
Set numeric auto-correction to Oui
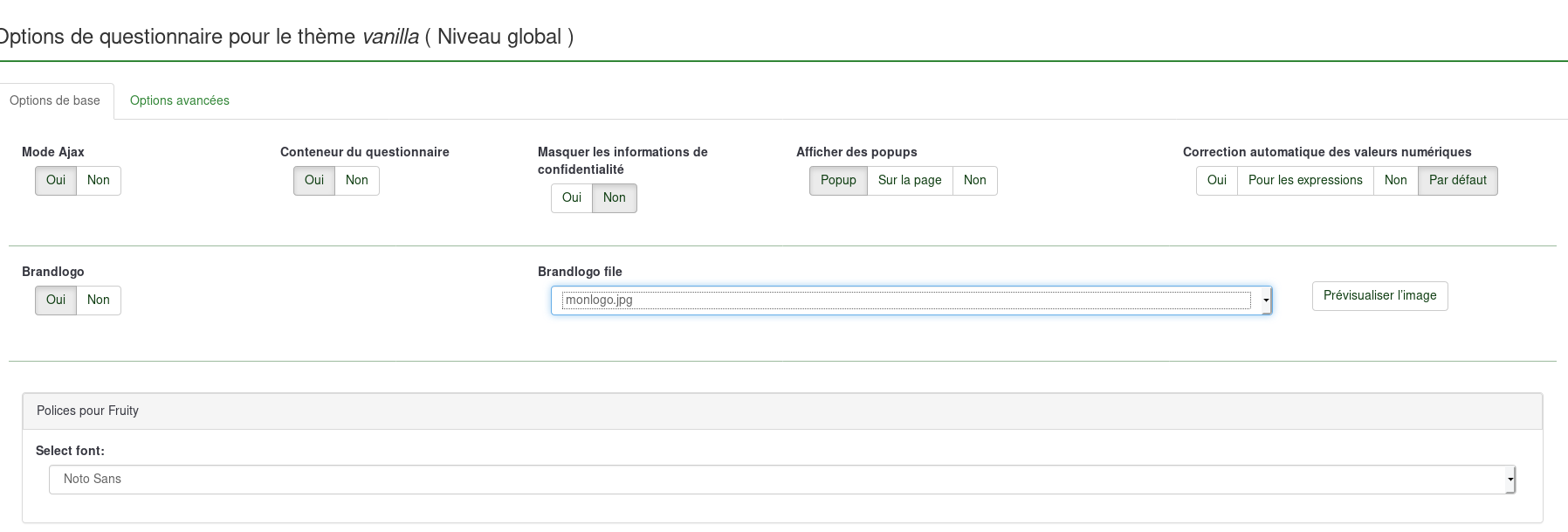1217,180
